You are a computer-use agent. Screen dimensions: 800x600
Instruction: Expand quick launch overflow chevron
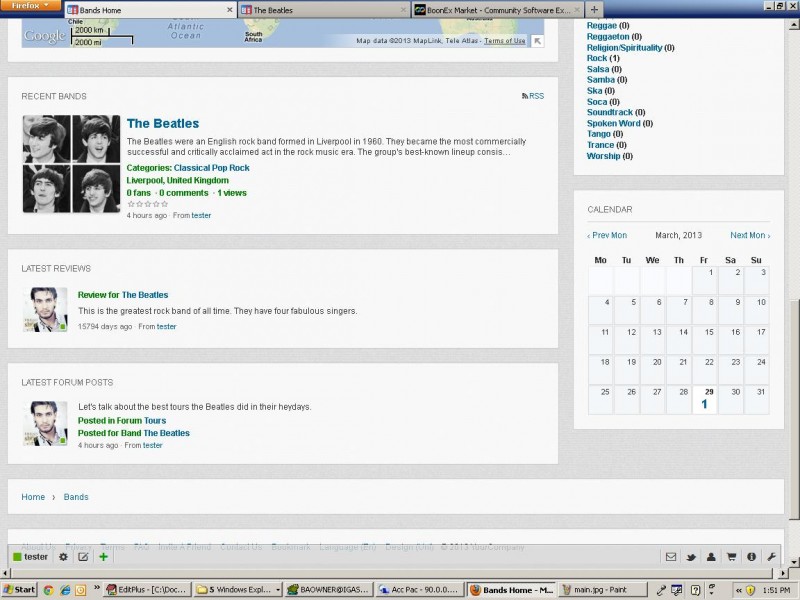tap(97, 588)
